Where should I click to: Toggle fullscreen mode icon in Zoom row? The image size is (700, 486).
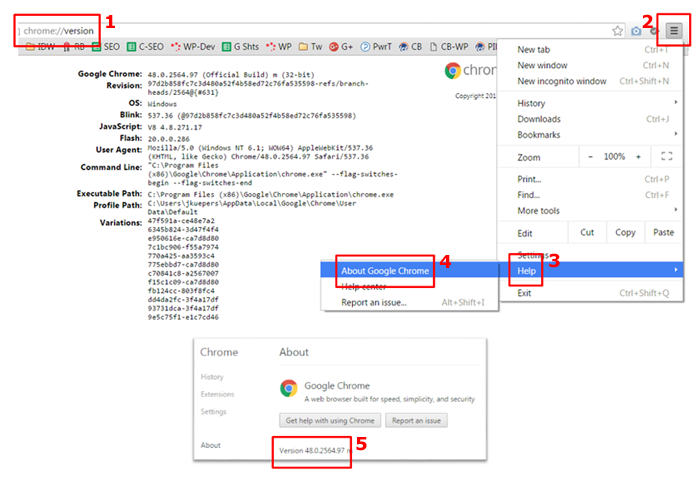(x=667, y=157)
